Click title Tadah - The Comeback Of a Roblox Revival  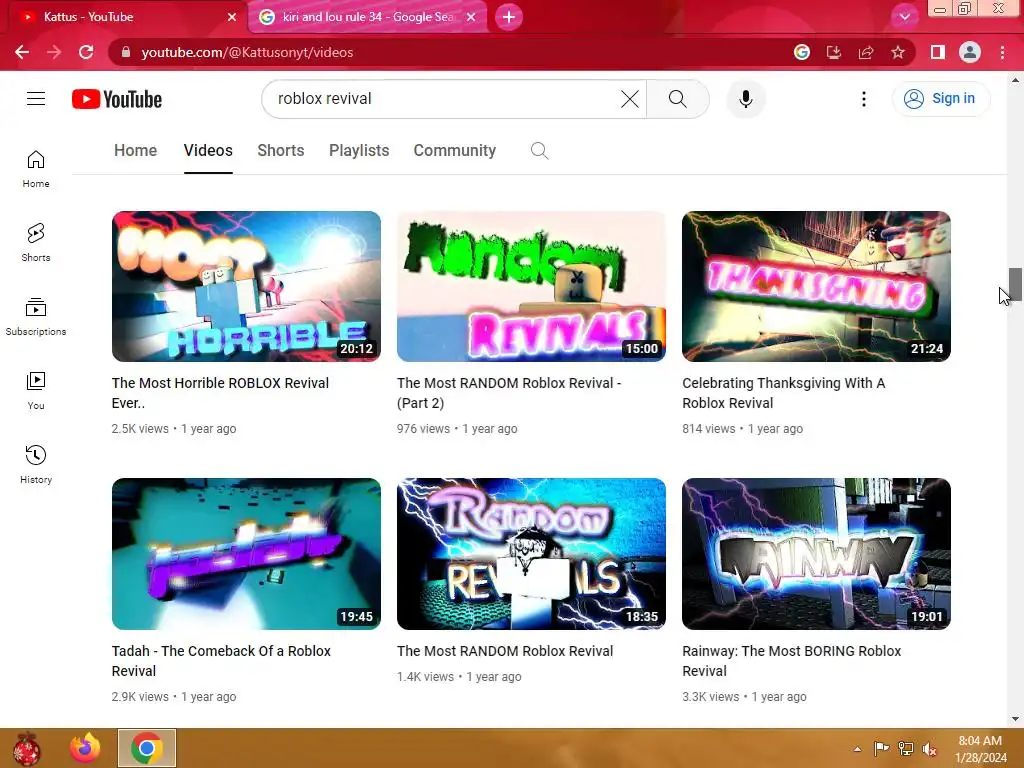[x=221, y=661]
